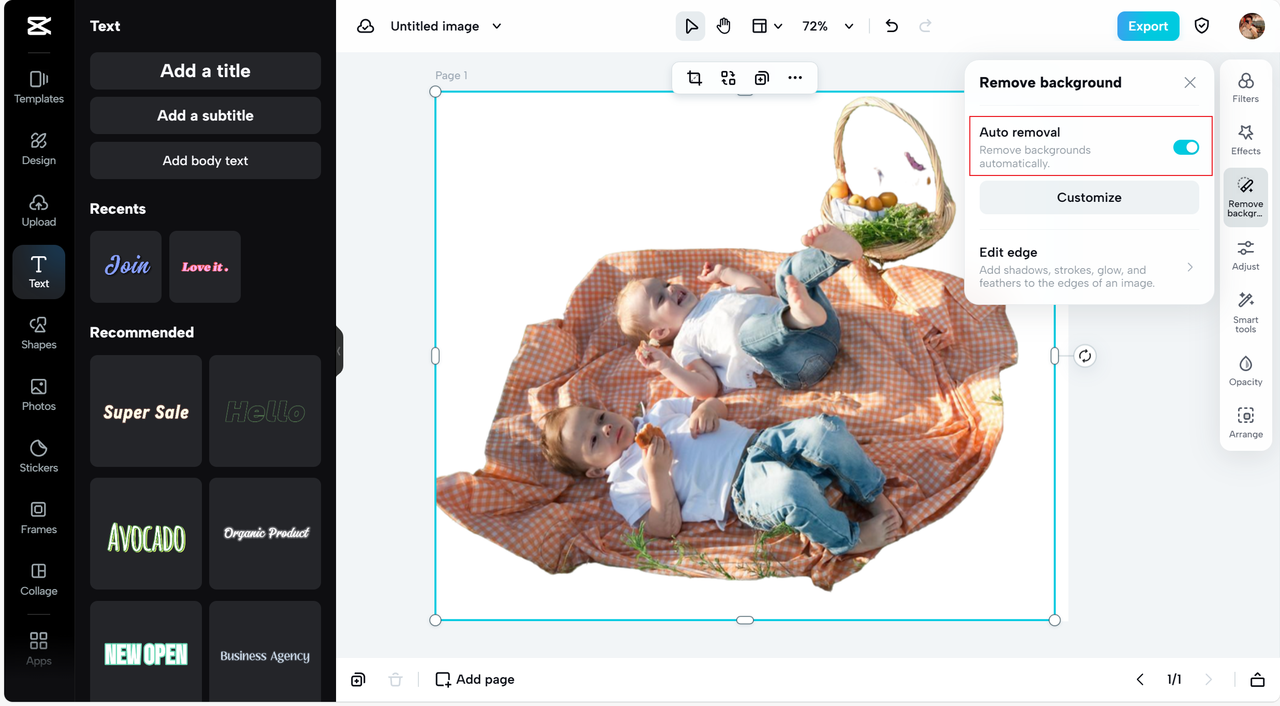Open the 72% zoom dropdown
The image size is (1280, 706).
click(828, 26)
